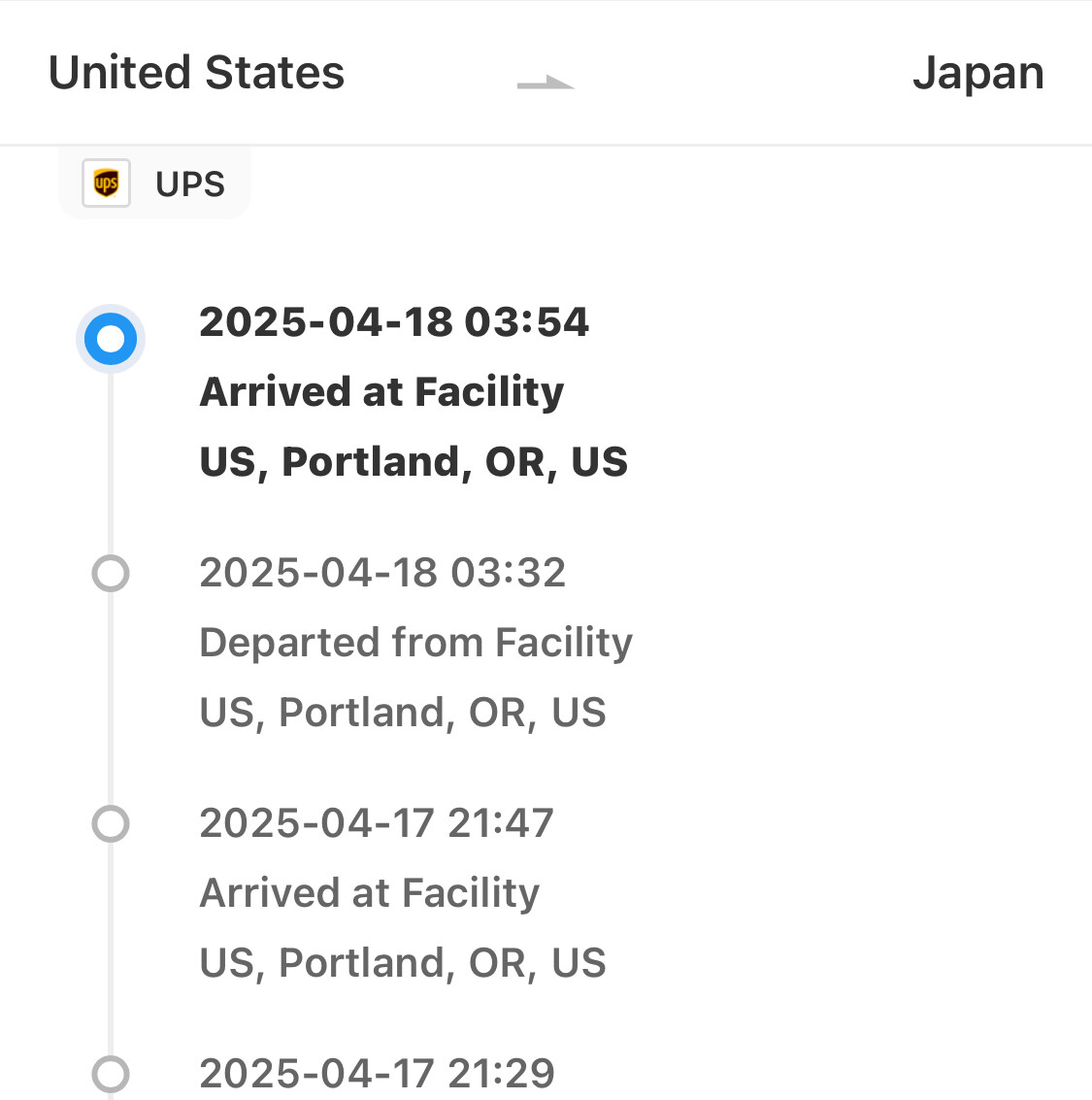Click the Departed from Facility status text
The image size is (1092, 1100).
pyautogui.click(x=416, y=644)
